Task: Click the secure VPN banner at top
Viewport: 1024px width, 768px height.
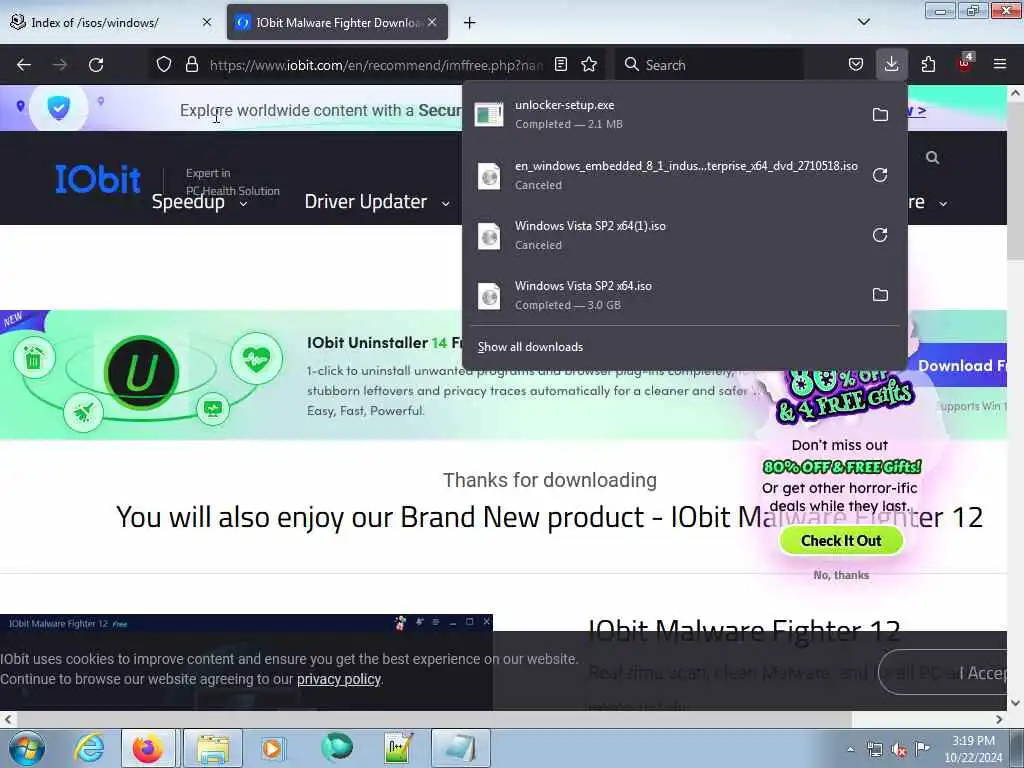Action: (320, 110)
